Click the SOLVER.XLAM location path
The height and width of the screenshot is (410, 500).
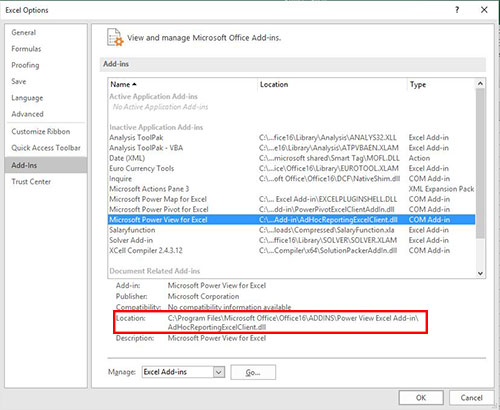point(328,240)
